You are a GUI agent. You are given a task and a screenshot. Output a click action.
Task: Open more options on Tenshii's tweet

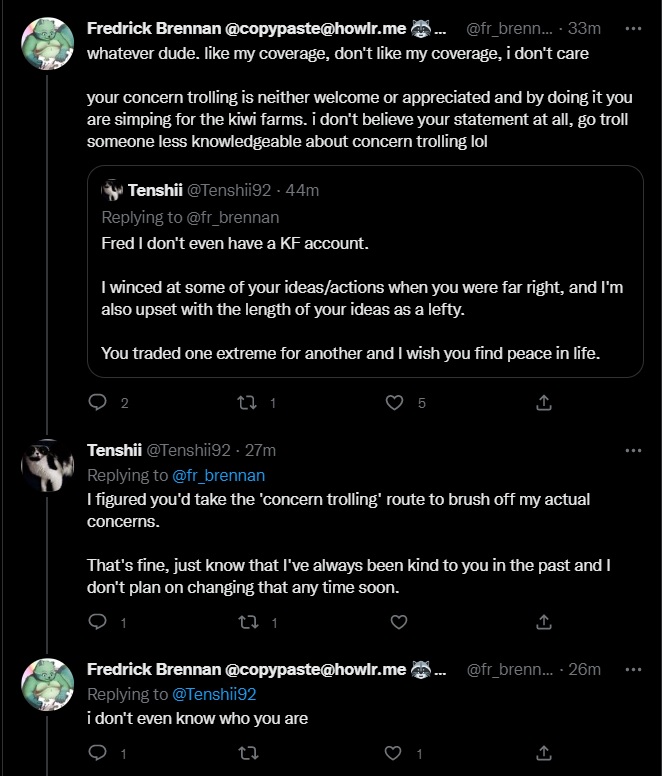[633, 450]
